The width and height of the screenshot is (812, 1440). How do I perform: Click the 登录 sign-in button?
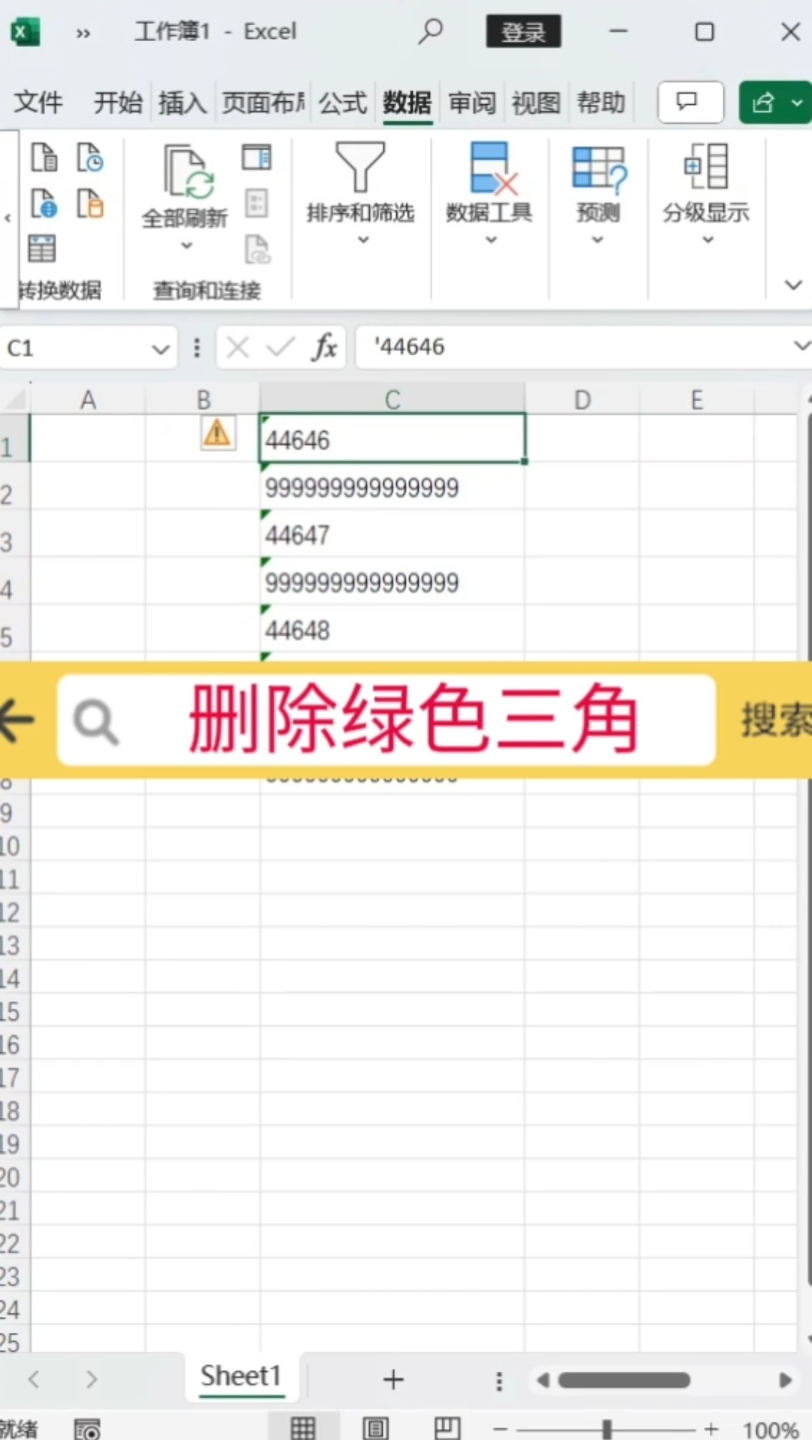[x=523, y=31]
